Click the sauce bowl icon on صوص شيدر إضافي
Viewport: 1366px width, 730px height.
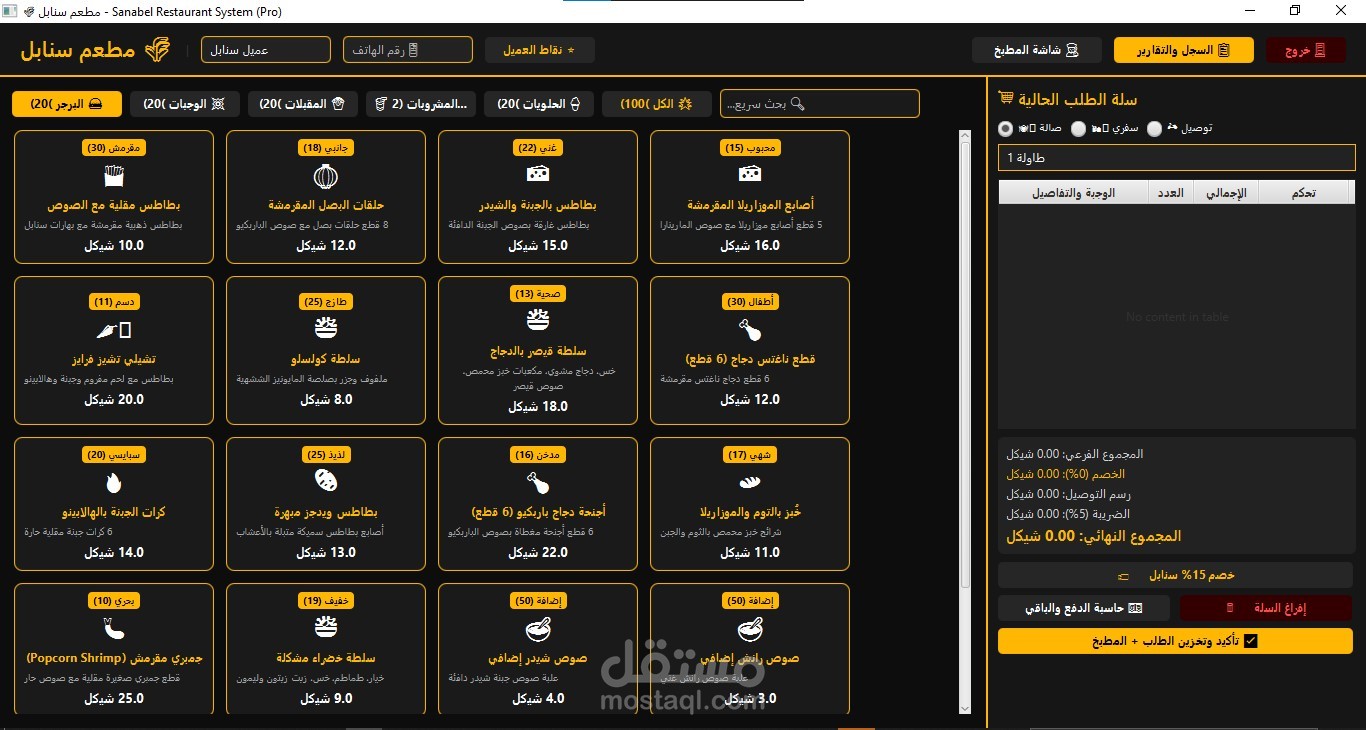click(538, 629)
